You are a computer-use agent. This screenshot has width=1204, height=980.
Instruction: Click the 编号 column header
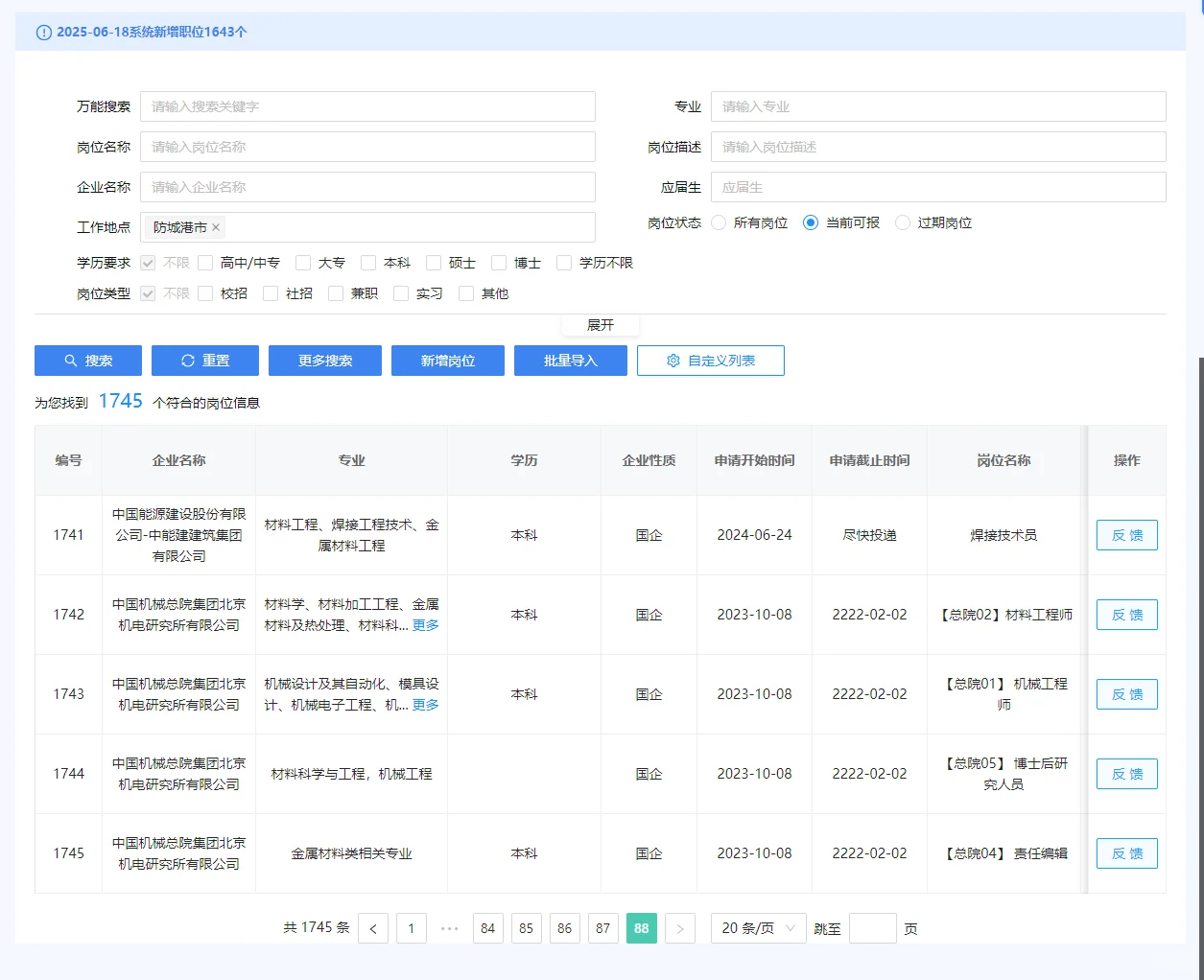(69, 460)
